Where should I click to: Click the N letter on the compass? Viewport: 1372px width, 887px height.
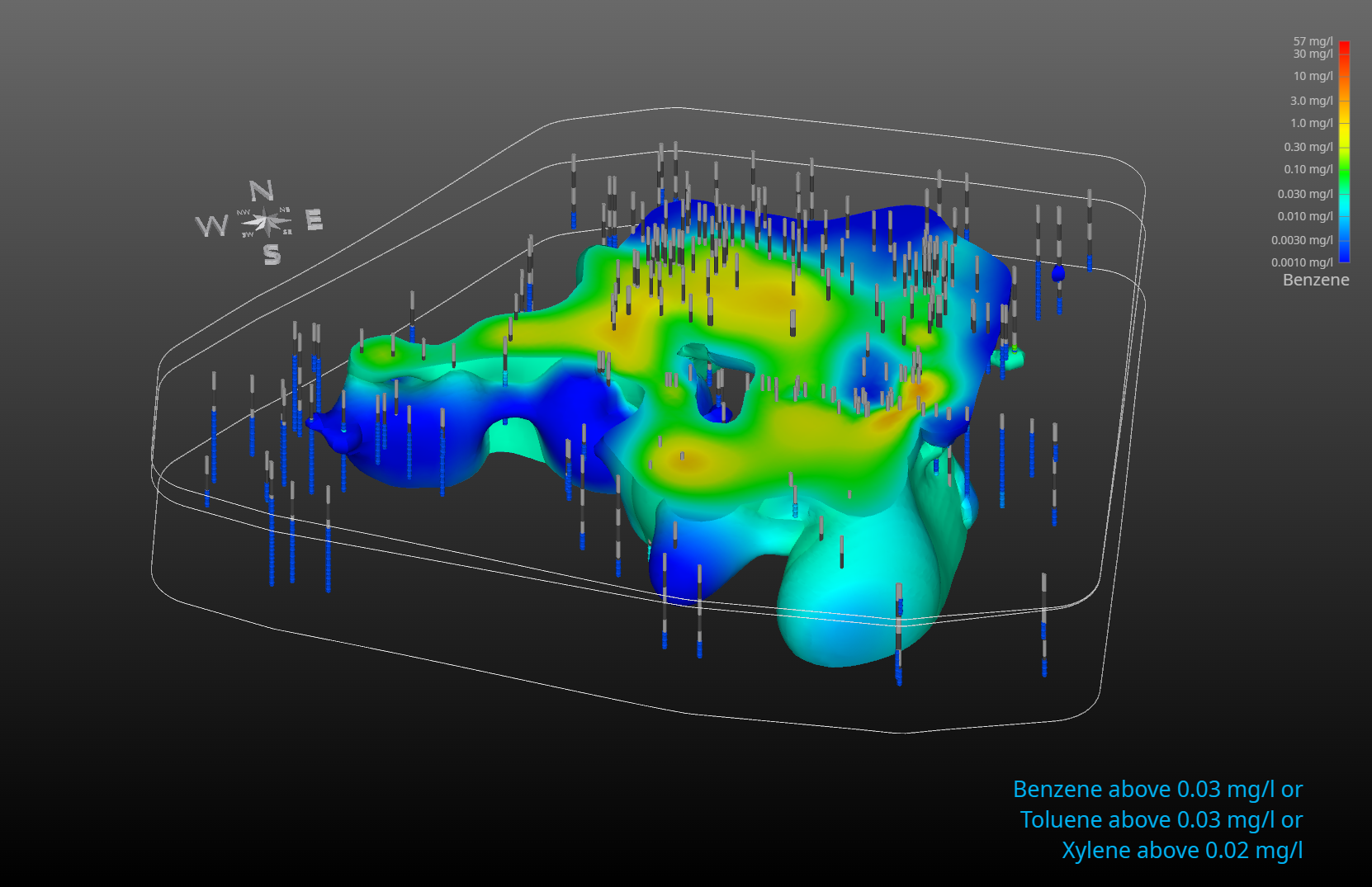tap(262, 191)
